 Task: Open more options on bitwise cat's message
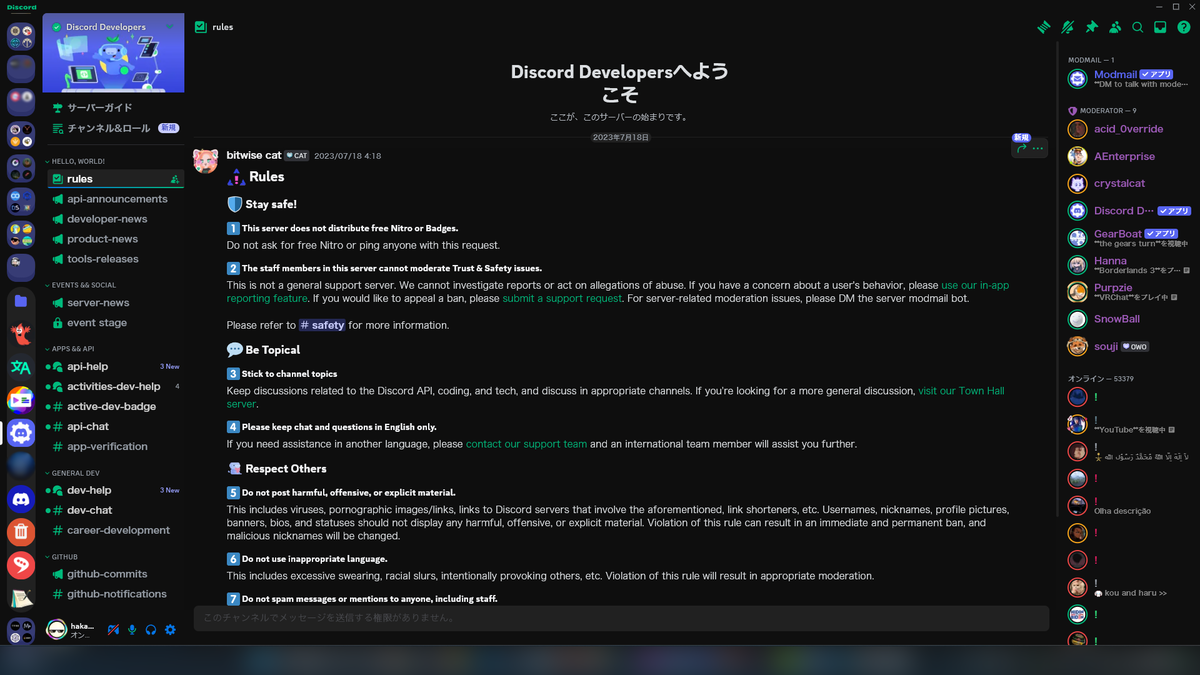coord(1038,148)
